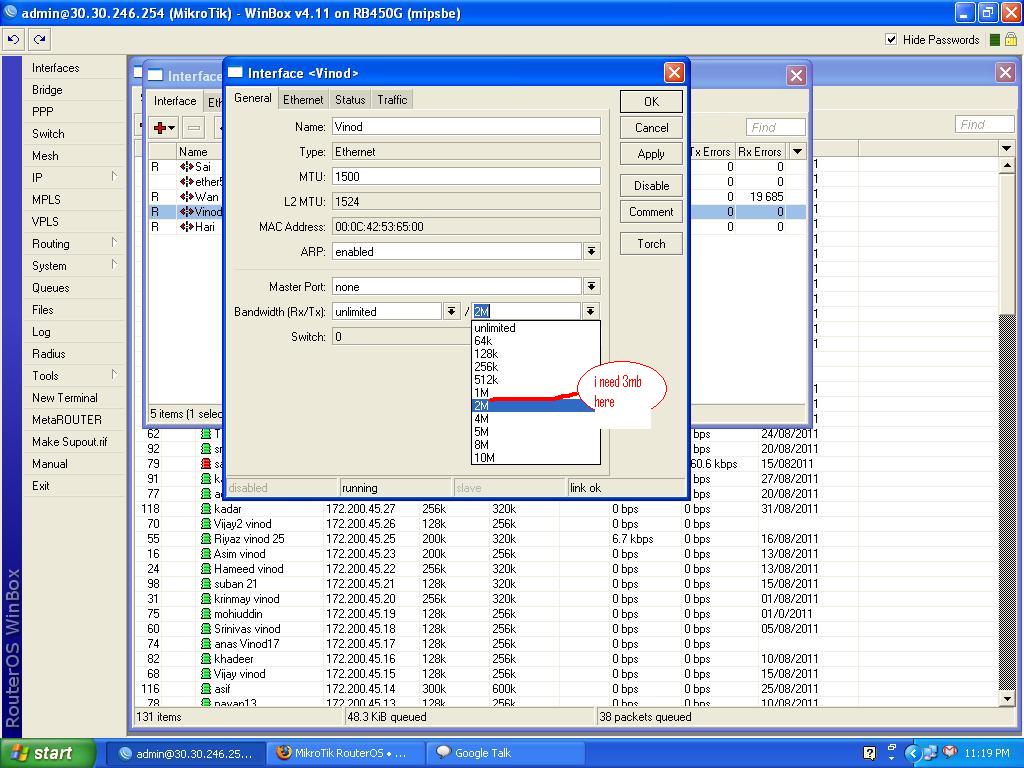Viewport: 1024px width, 768px height.
Task: Expand the Tools submenu
Action: [x=114, y=374]
